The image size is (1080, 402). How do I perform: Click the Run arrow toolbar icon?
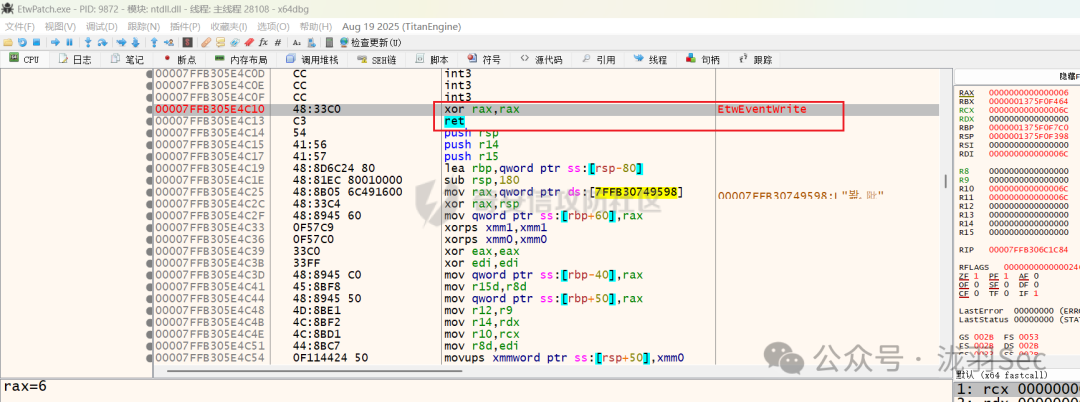click(x=55, y=43)
